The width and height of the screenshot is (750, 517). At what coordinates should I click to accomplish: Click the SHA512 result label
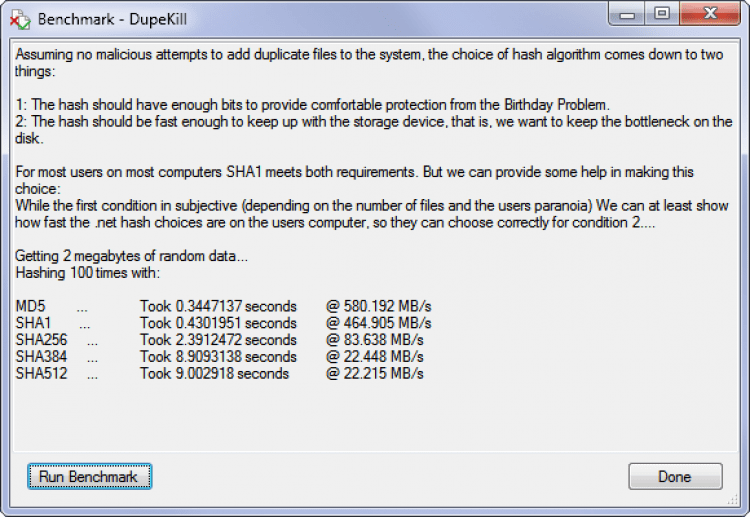[x=41, y=373]
